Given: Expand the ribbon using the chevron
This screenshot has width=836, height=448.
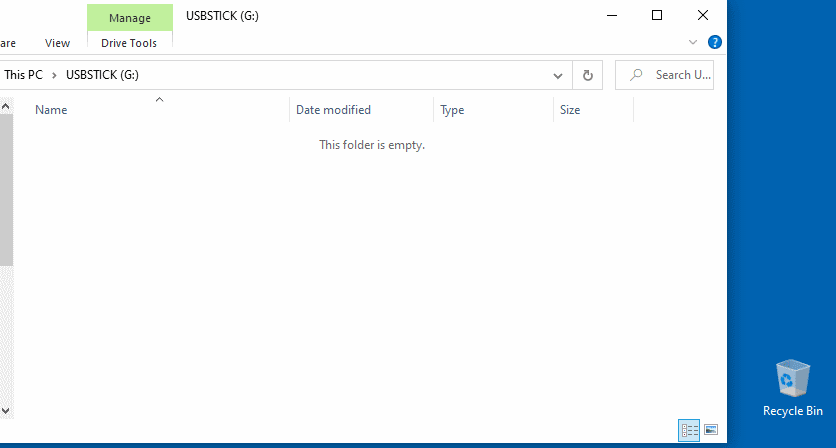Looking at the screenshot, I should pos(694,42).
